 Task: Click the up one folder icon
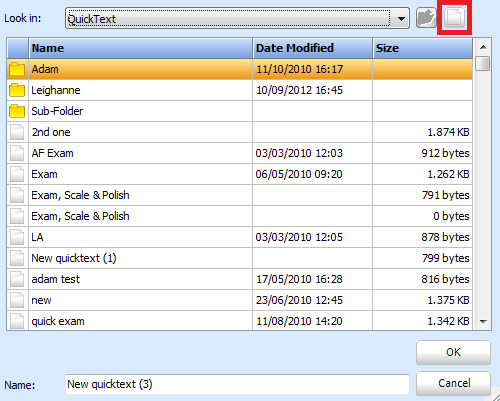pyautogui.click(x=426, y=18)
